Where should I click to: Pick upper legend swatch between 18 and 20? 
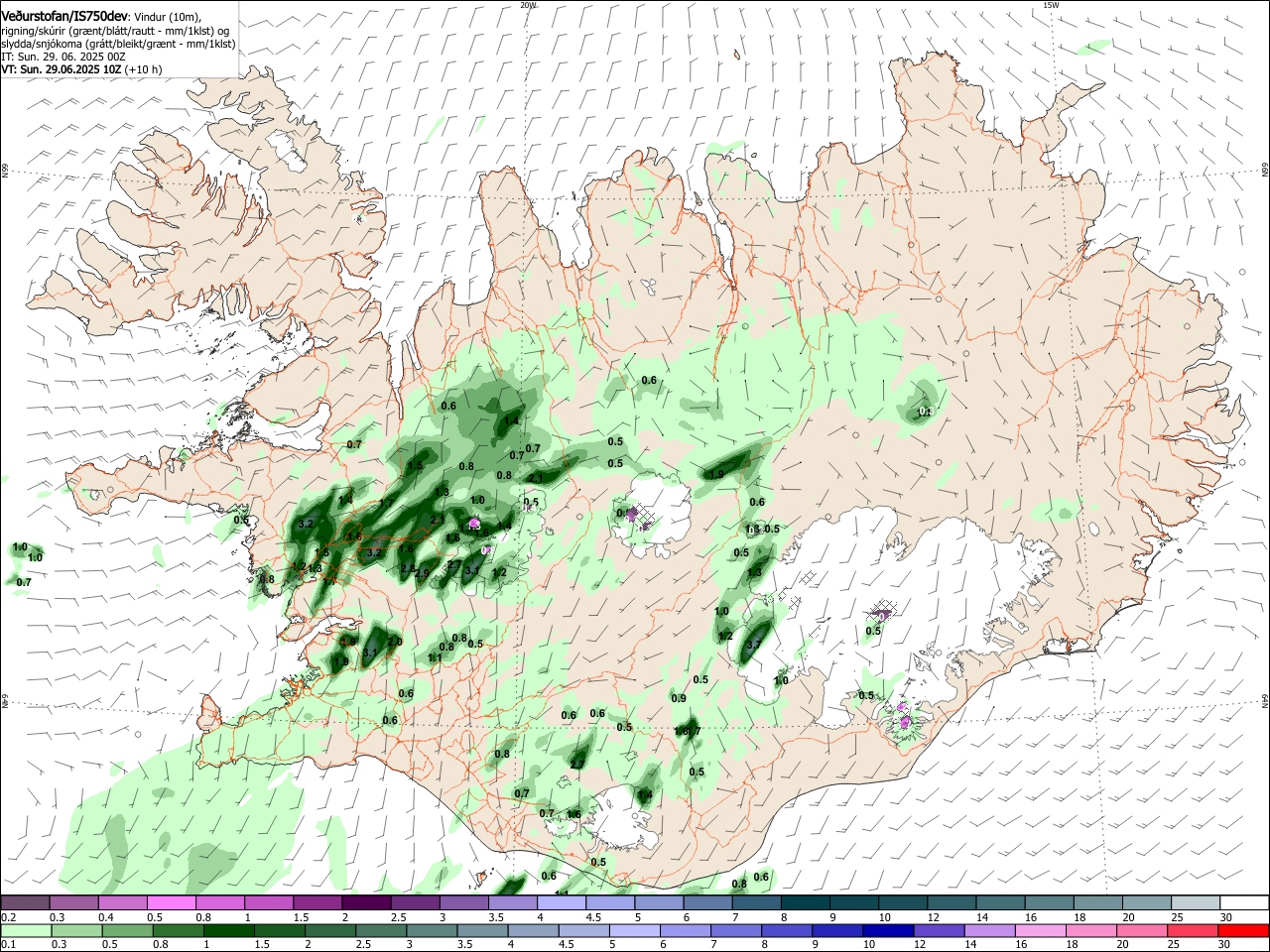[x=1096, y=903]
